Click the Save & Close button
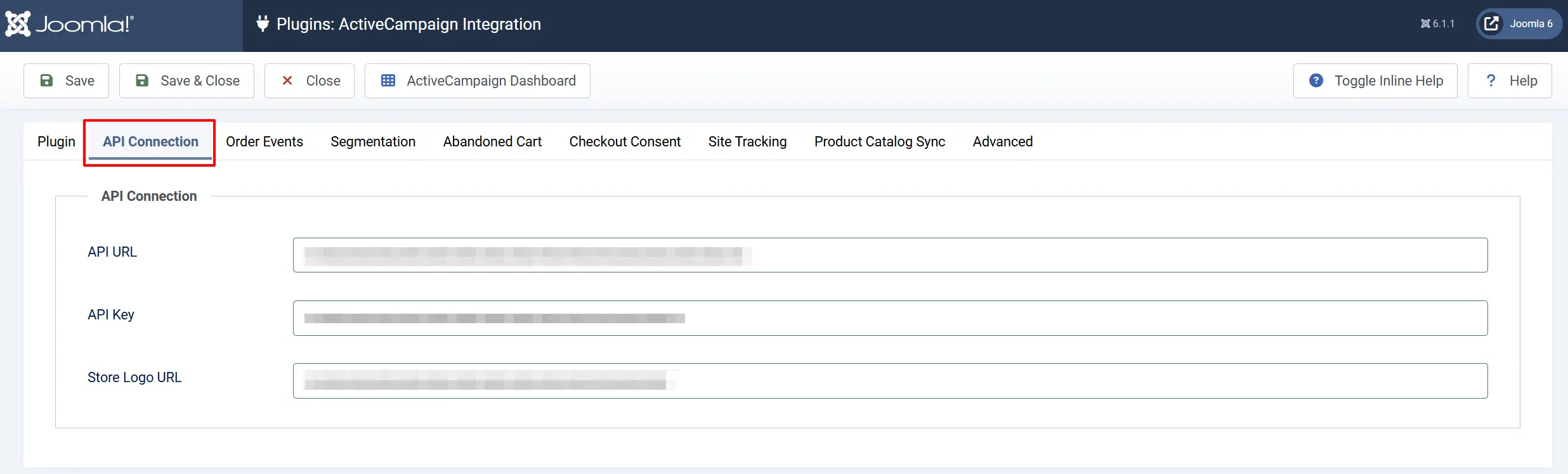The width and height of the screenshot is (1568, 474). pos(187,80)
